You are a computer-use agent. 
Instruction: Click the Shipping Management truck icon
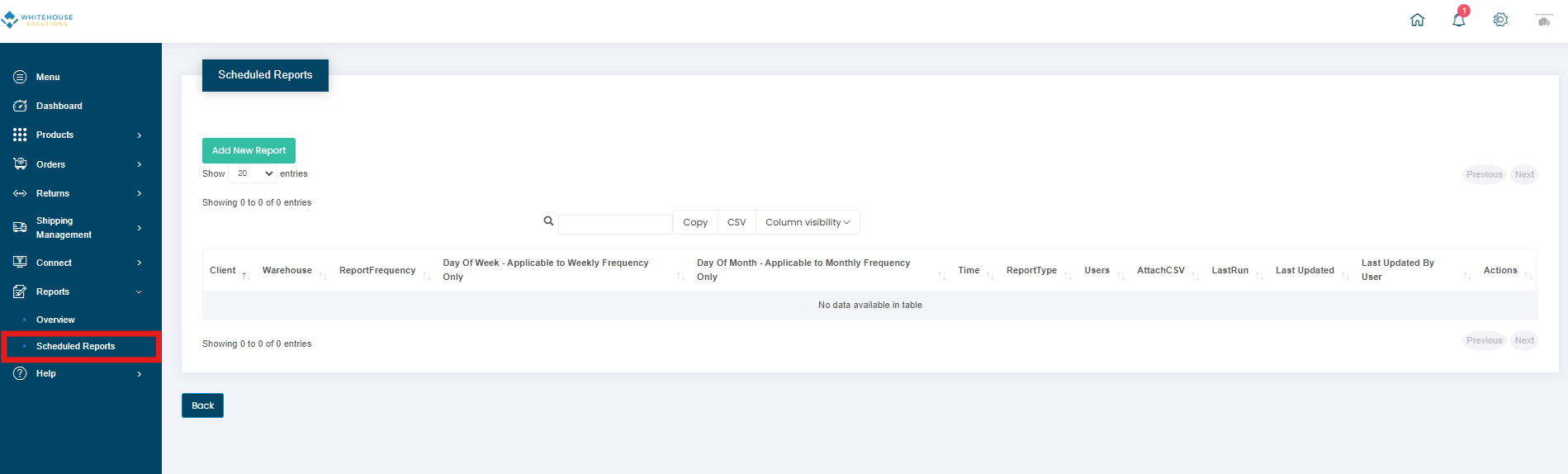pyautogui.click(x=20, y=227)
